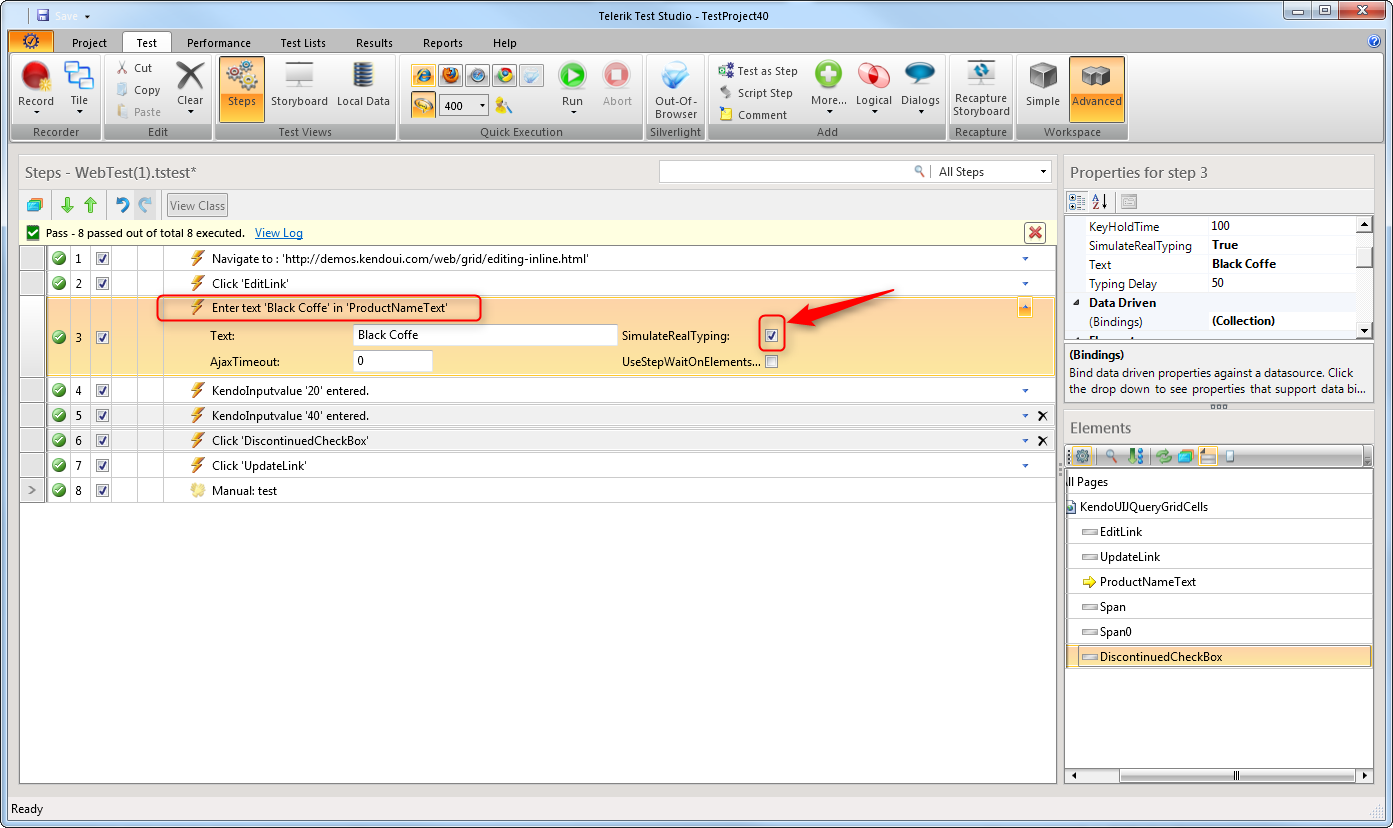Start recording with the Record button
The height and width of the screenshot is (828, 1393).
[x=36, y=85]
